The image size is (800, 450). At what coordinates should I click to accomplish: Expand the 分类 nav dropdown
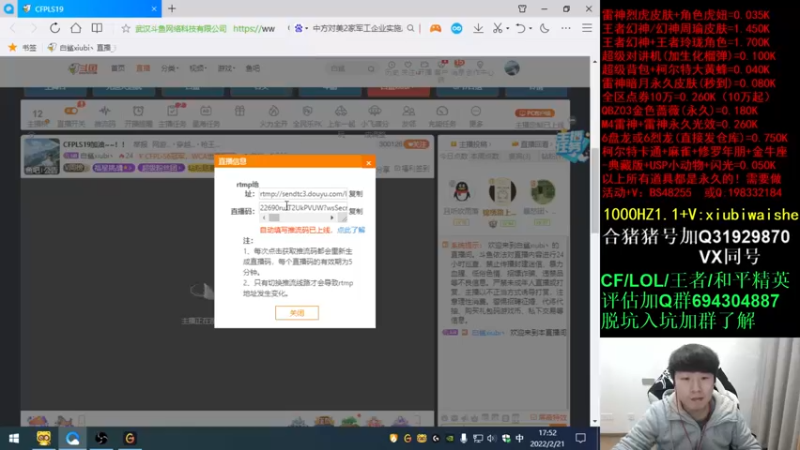(x=169, y=68)
